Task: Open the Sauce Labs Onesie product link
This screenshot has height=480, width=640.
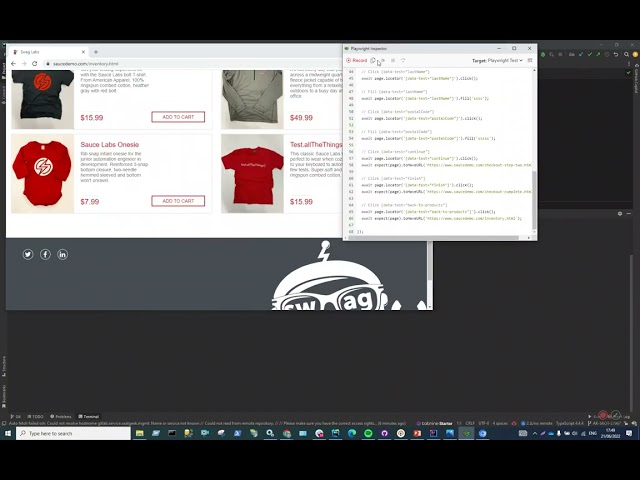Action: pyautogui.click(x=109, y=144)
